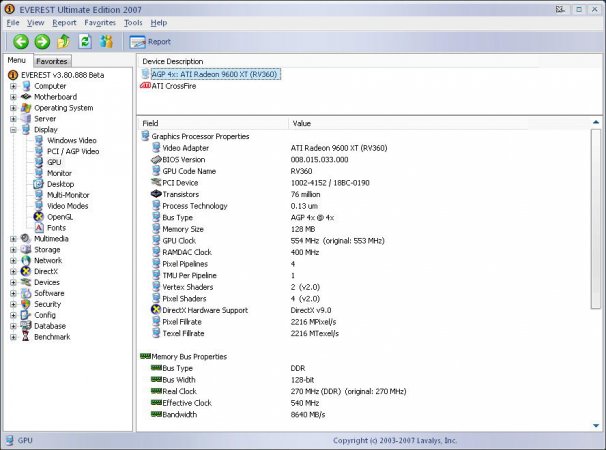Click the Devices tree icon
This screenshot has height=450, width=606.
[x=26, y=282]
